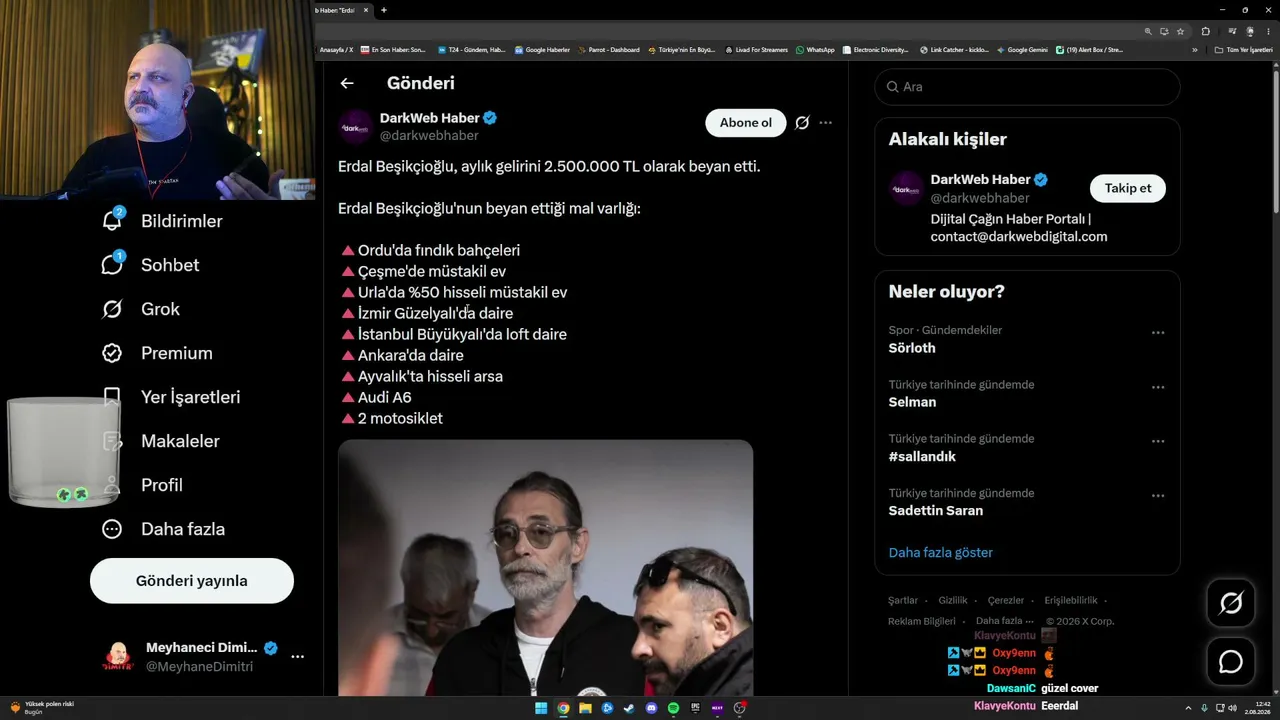Open Sohbet chat in sidebar
The height and width of the screenshot is (720, 1280).
(150, 265)
